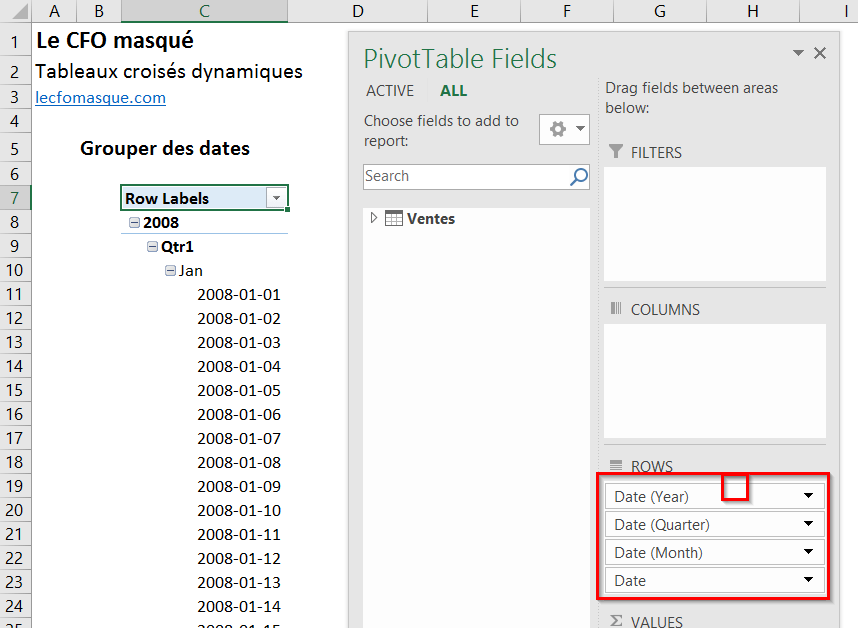Expand the Ventes table fields

tap(374, 218)
